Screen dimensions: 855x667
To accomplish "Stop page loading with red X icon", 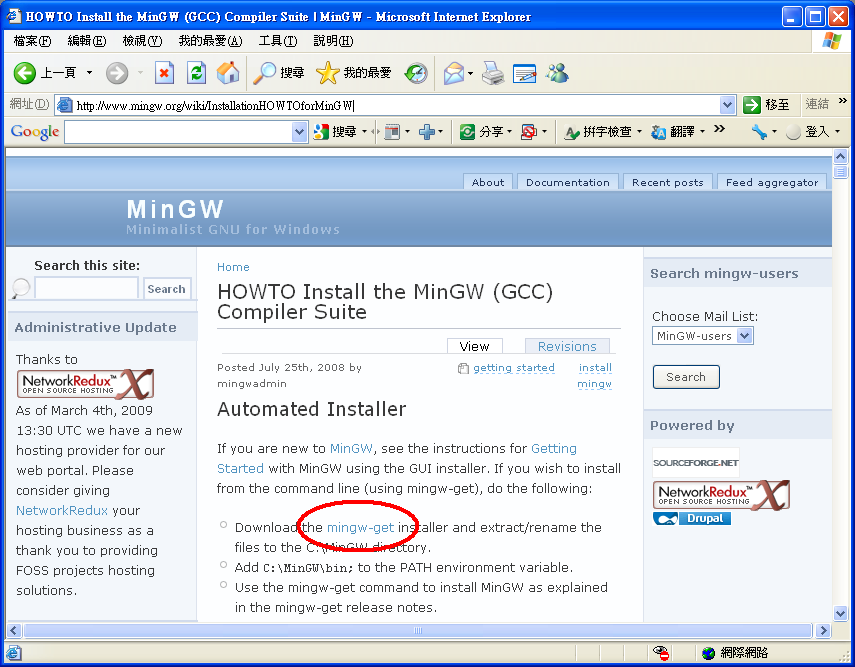I will tap(164, 73).
